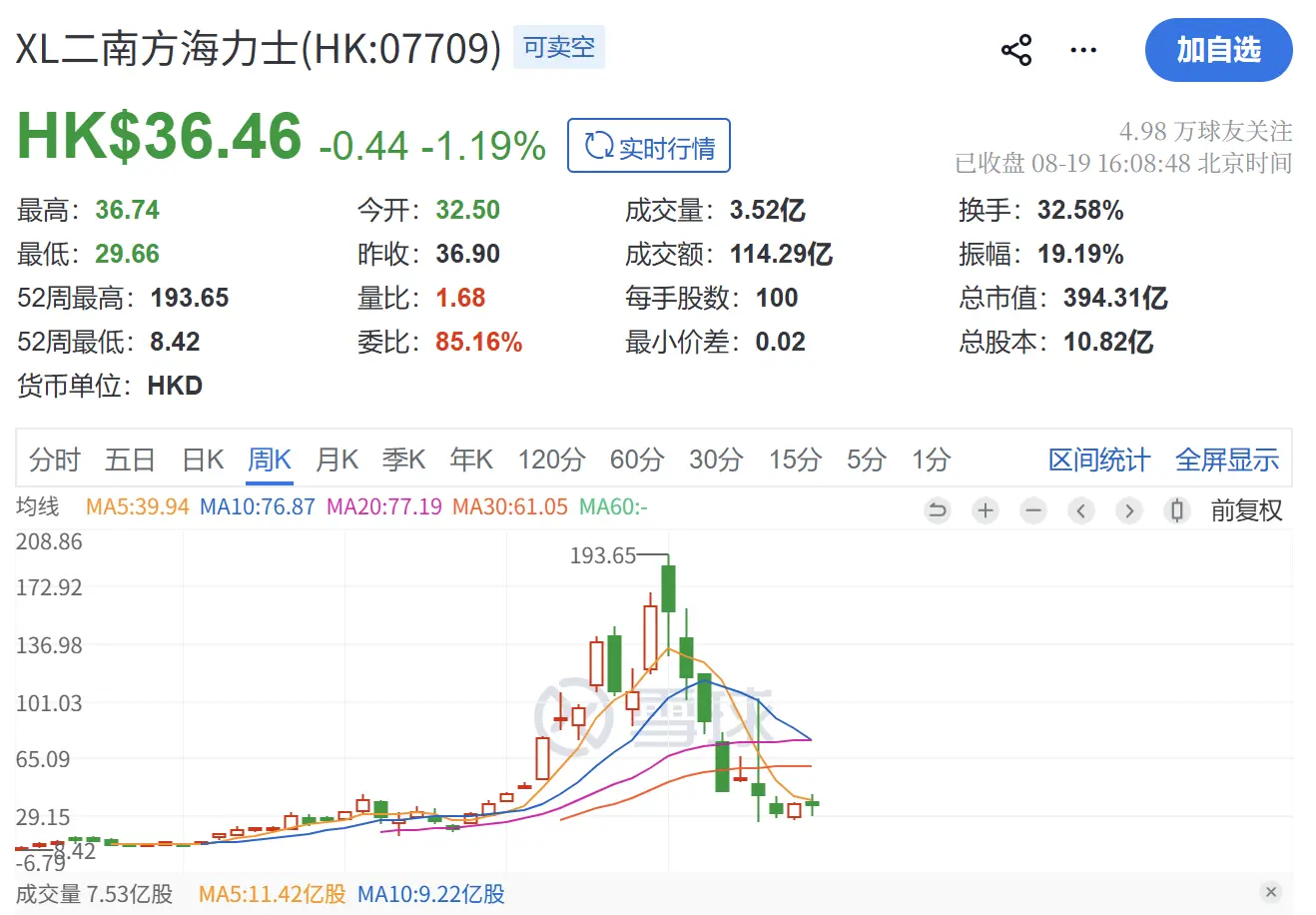1316x915 pixels.
Task: Click the MA20:77.19 indicator label
Action: [384, 506]
